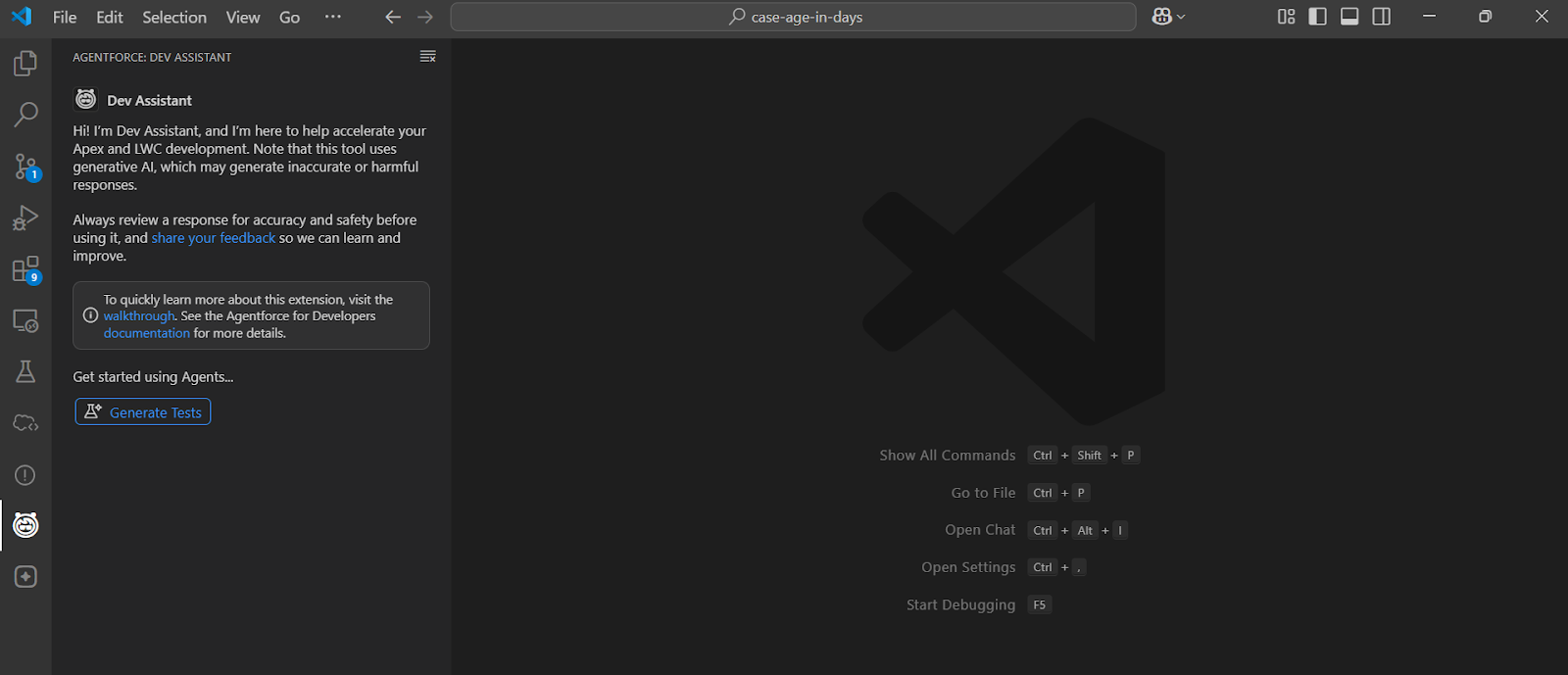Click the VS Code logo in title bar

[22, 17]
